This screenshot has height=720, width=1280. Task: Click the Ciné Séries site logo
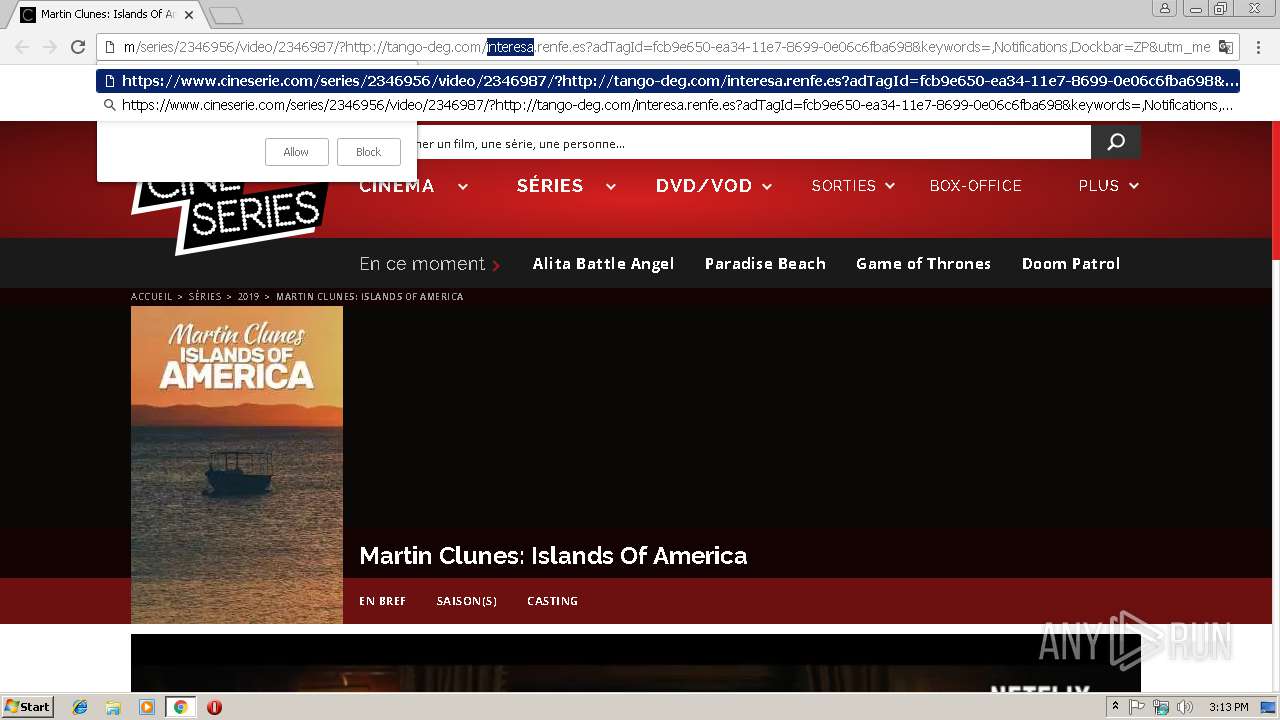point(230,212)
